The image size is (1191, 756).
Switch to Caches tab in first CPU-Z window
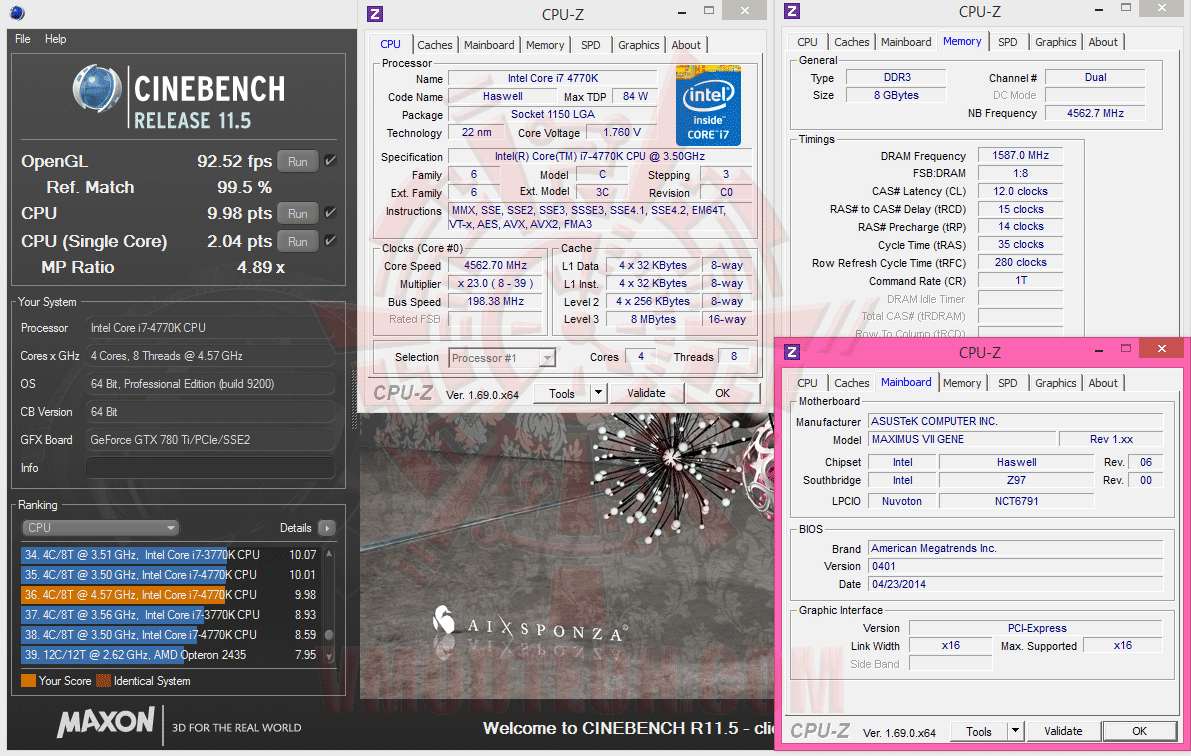(x=434, y=45)
